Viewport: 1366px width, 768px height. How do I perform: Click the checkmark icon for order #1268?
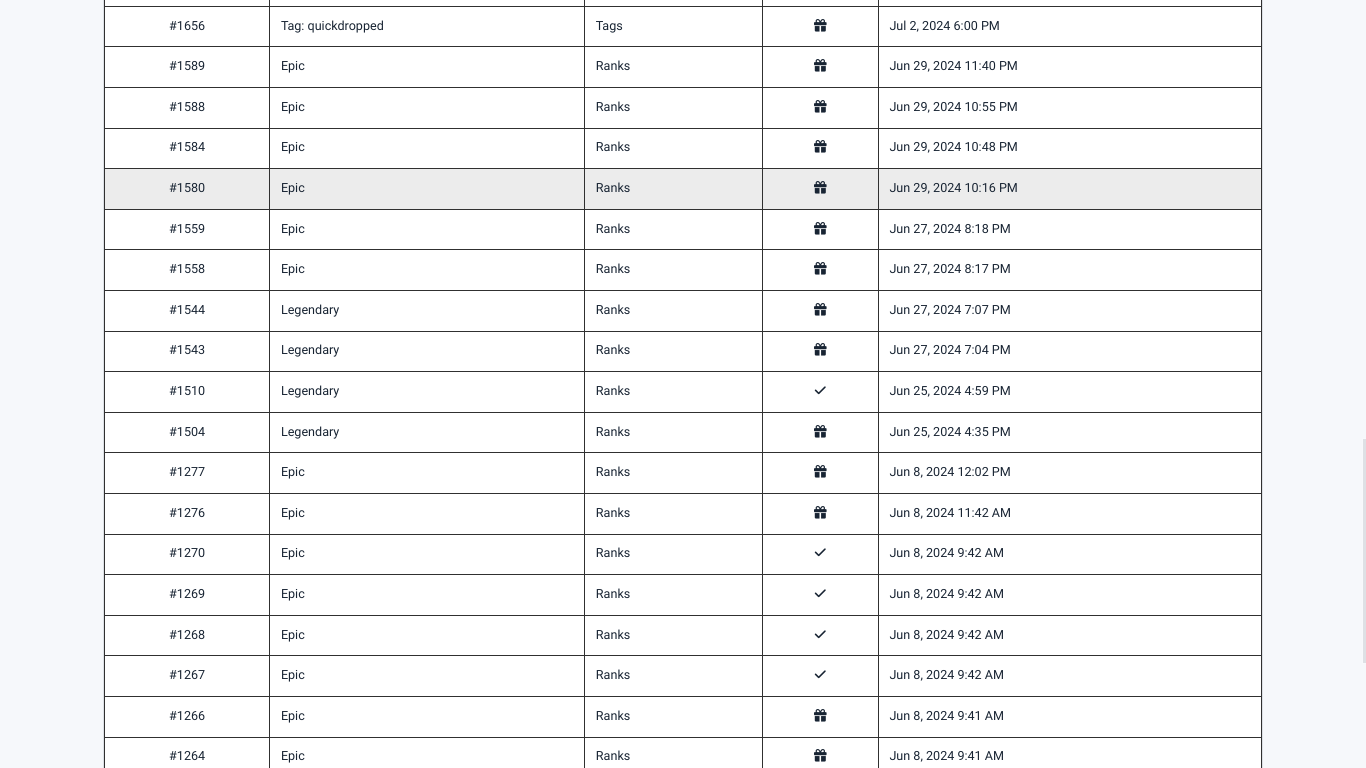[x=820, y=635]
